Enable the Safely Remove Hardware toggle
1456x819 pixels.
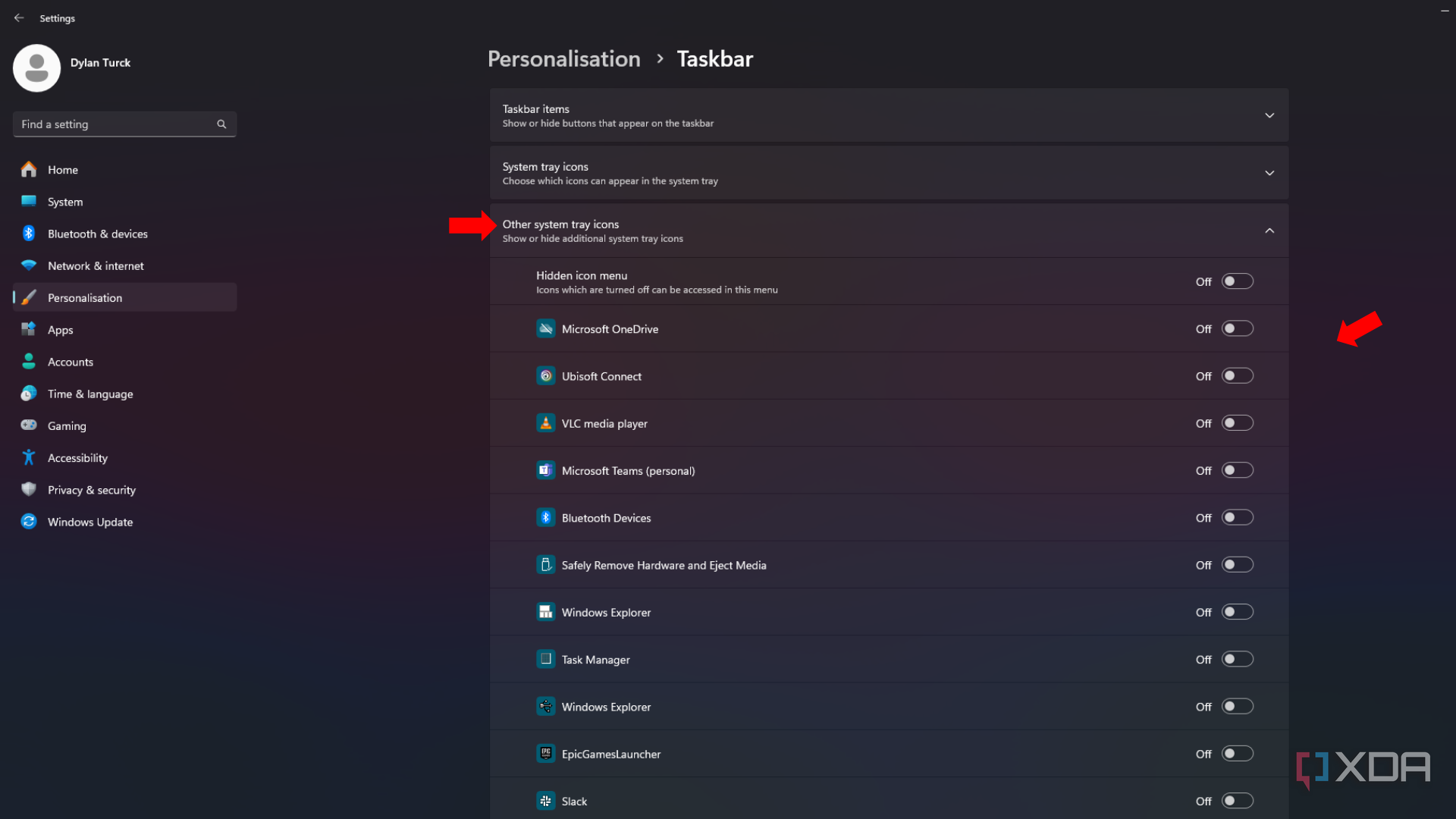(x=1237, y=564)
